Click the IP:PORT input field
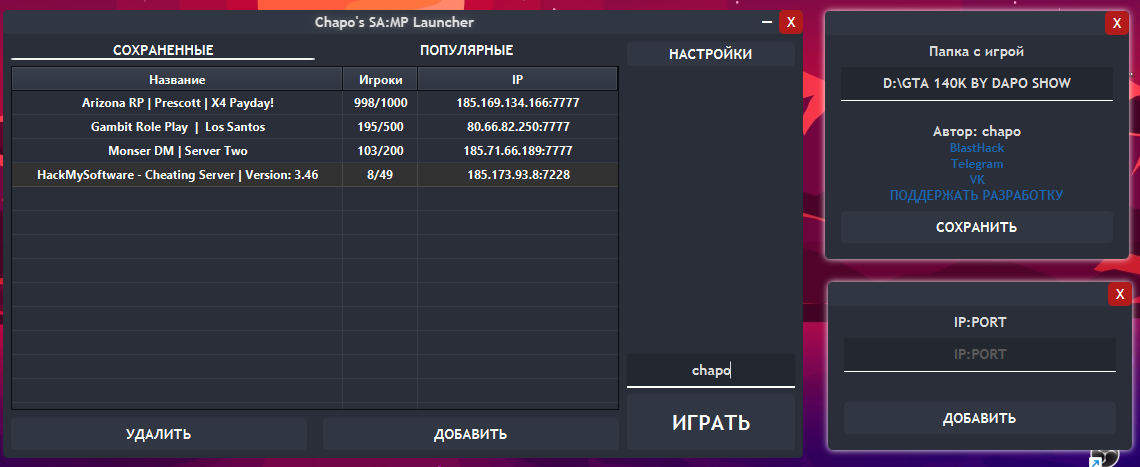1140x467 pixels. 979,354
